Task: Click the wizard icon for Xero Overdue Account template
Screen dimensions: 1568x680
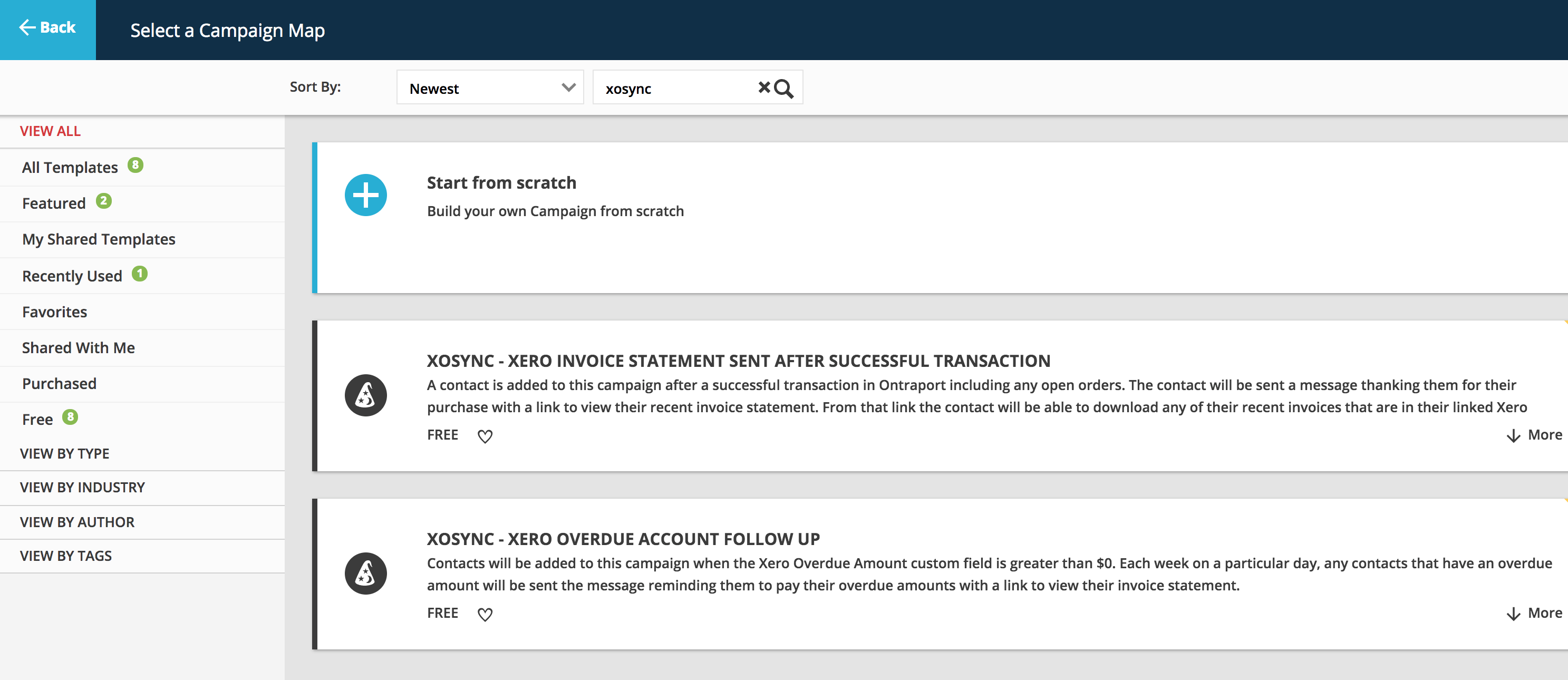Action: [365, 574]
